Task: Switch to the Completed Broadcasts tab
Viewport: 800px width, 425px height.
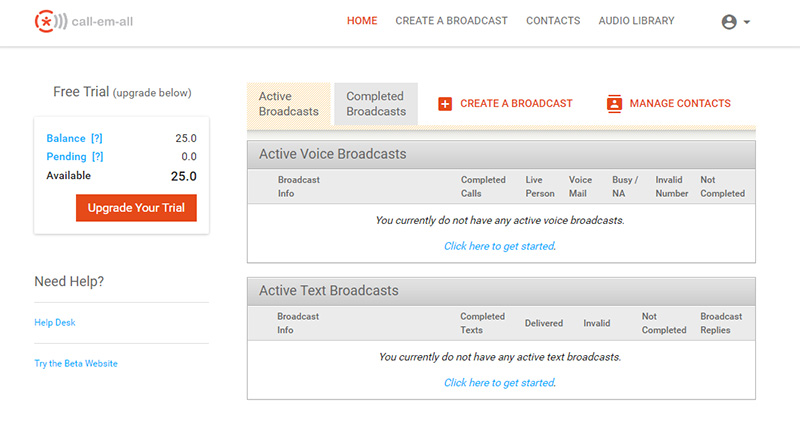Action: (x=376, y=104)
